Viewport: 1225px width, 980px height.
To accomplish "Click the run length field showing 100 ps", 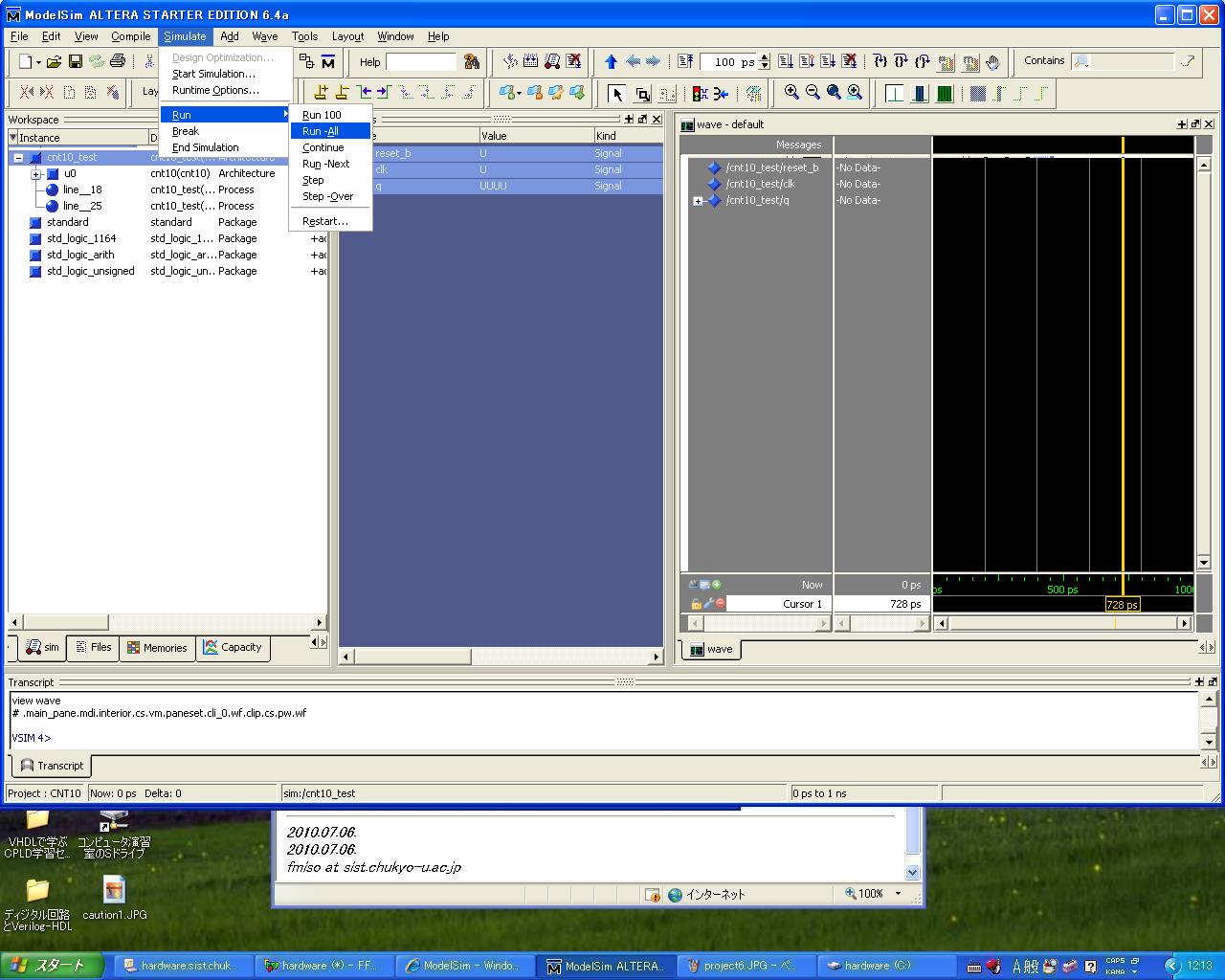I will coord(728,62).
